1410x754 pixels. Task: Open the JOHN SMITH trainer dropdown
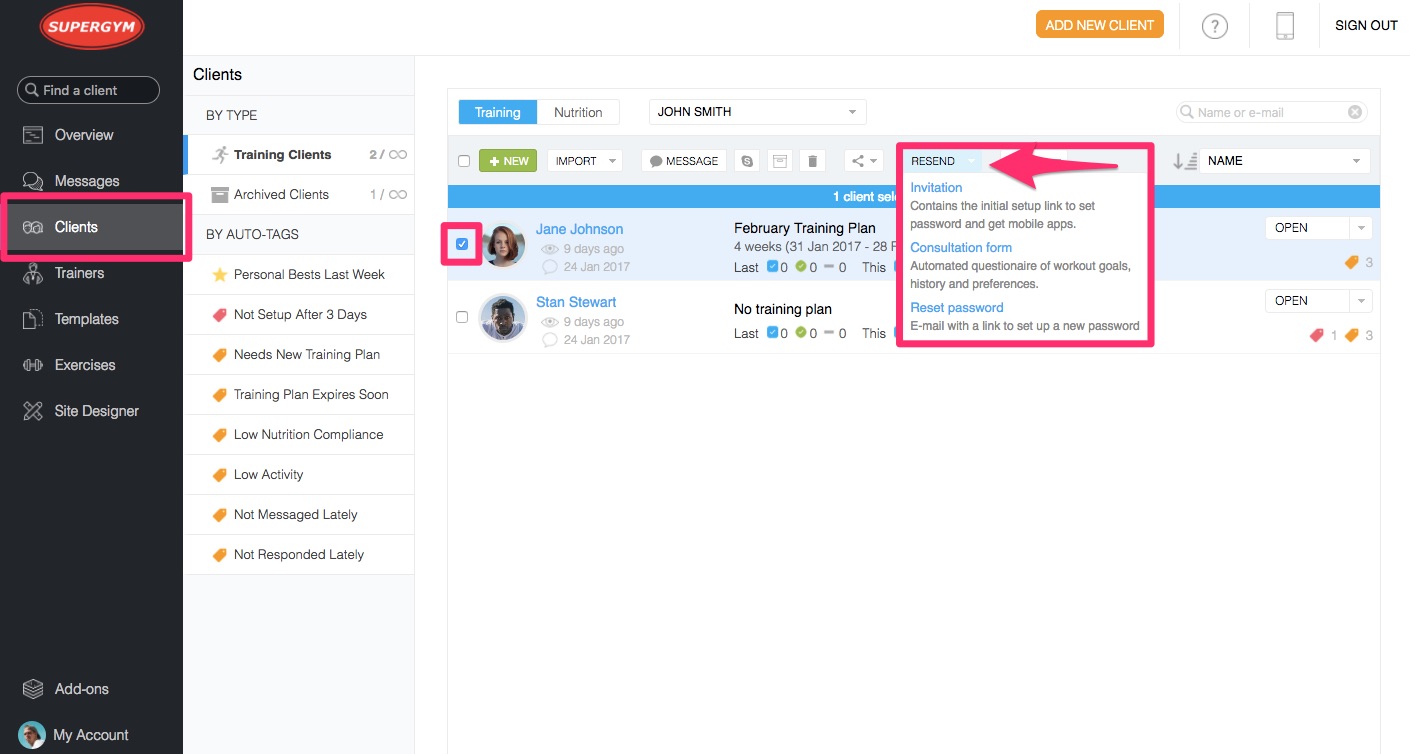click(x=758, y=112)
